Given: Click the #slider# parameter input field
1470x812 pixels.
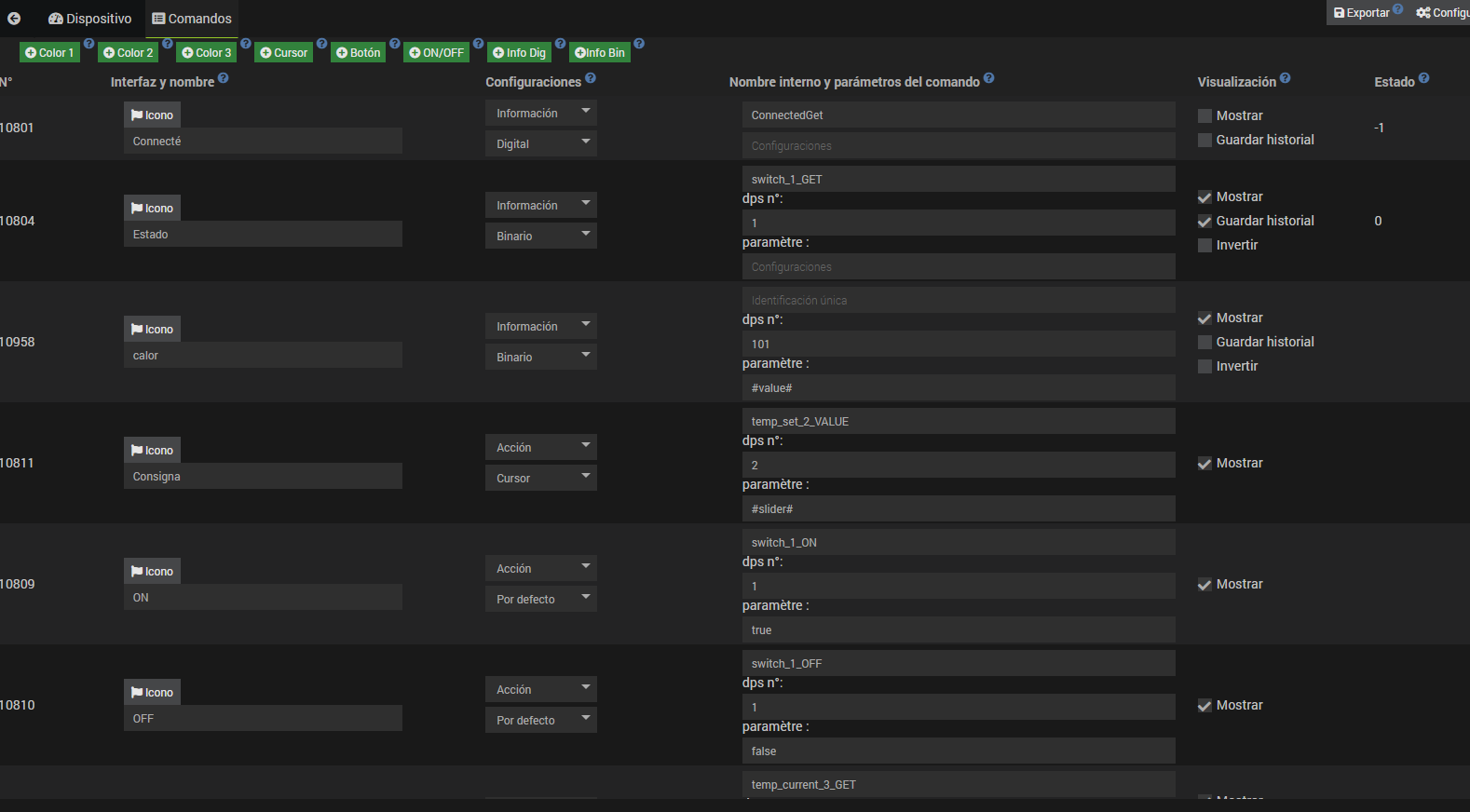Looking at the screenshot, I should 958,509.
